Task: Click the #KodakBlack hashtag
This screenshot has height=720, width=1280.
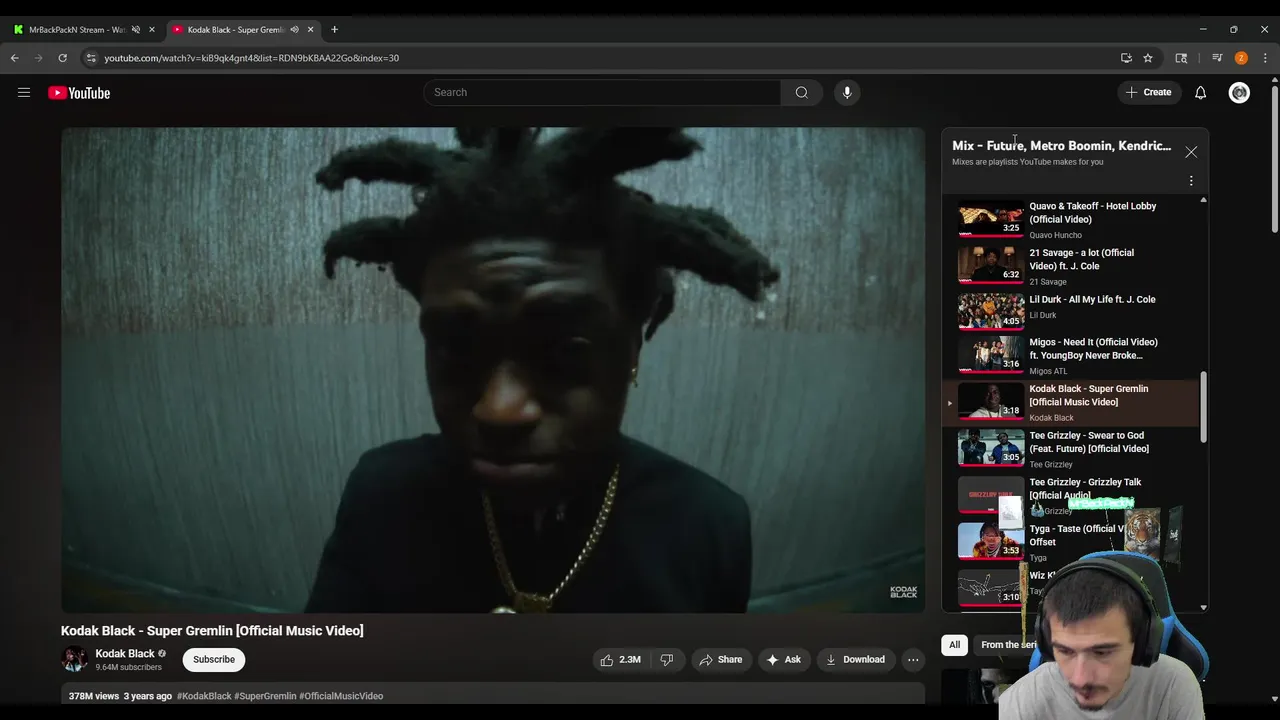Action: pos(204,696)
